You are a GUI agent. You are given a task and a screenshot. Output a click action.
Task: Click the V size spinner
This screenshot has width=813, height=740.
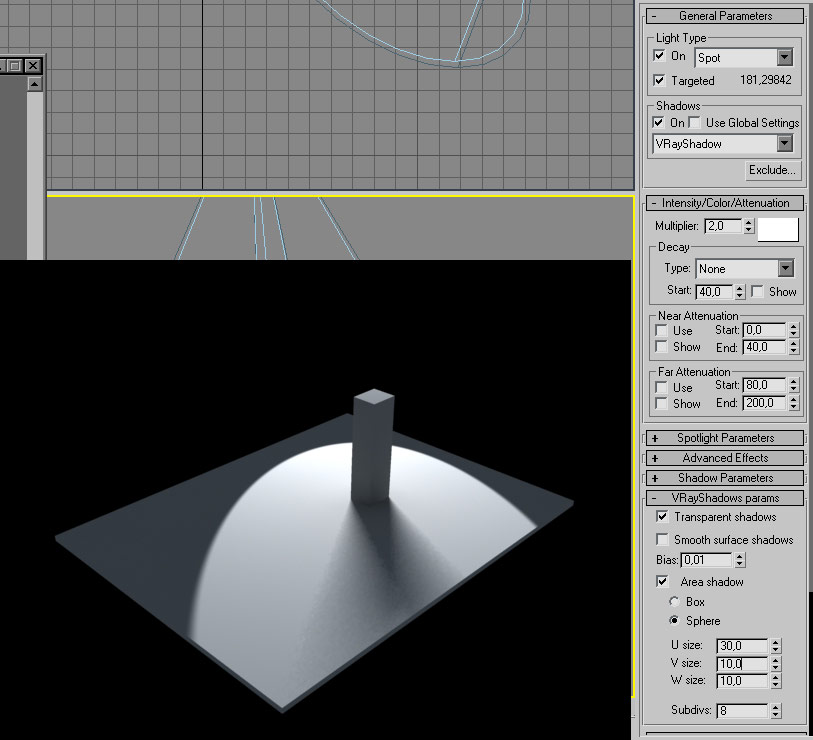pos(775,663)
